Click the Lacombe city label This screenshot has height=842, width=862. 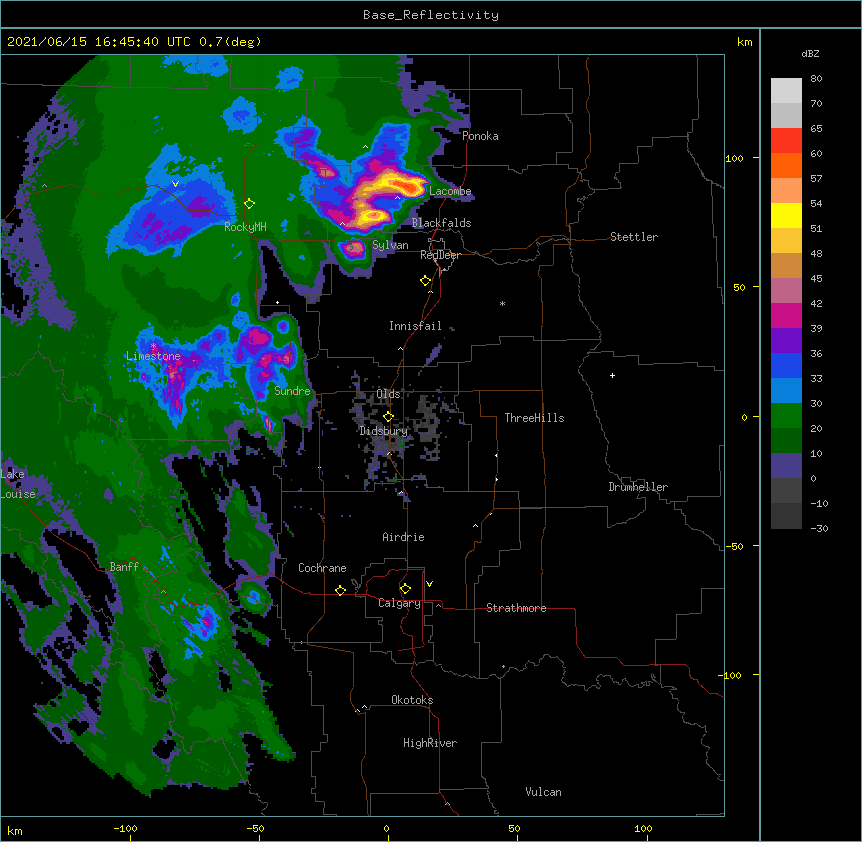click(x=450, y=191)
